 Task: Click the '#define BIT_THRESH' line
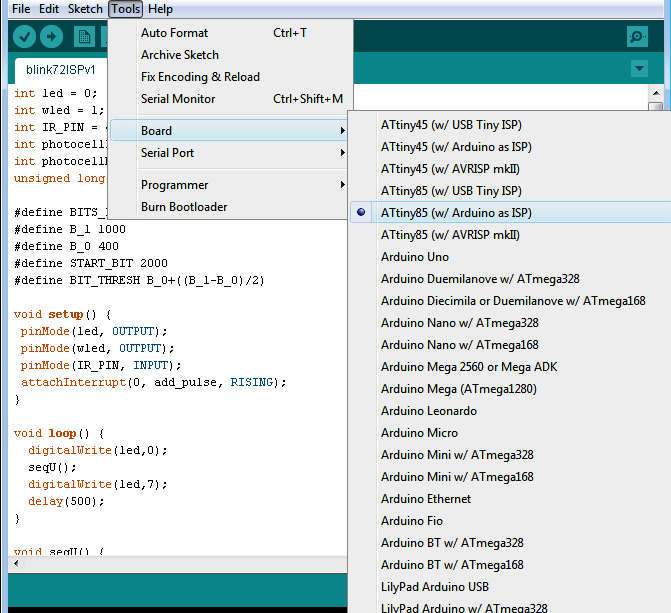pyautogui.click(x=140, y=280)
